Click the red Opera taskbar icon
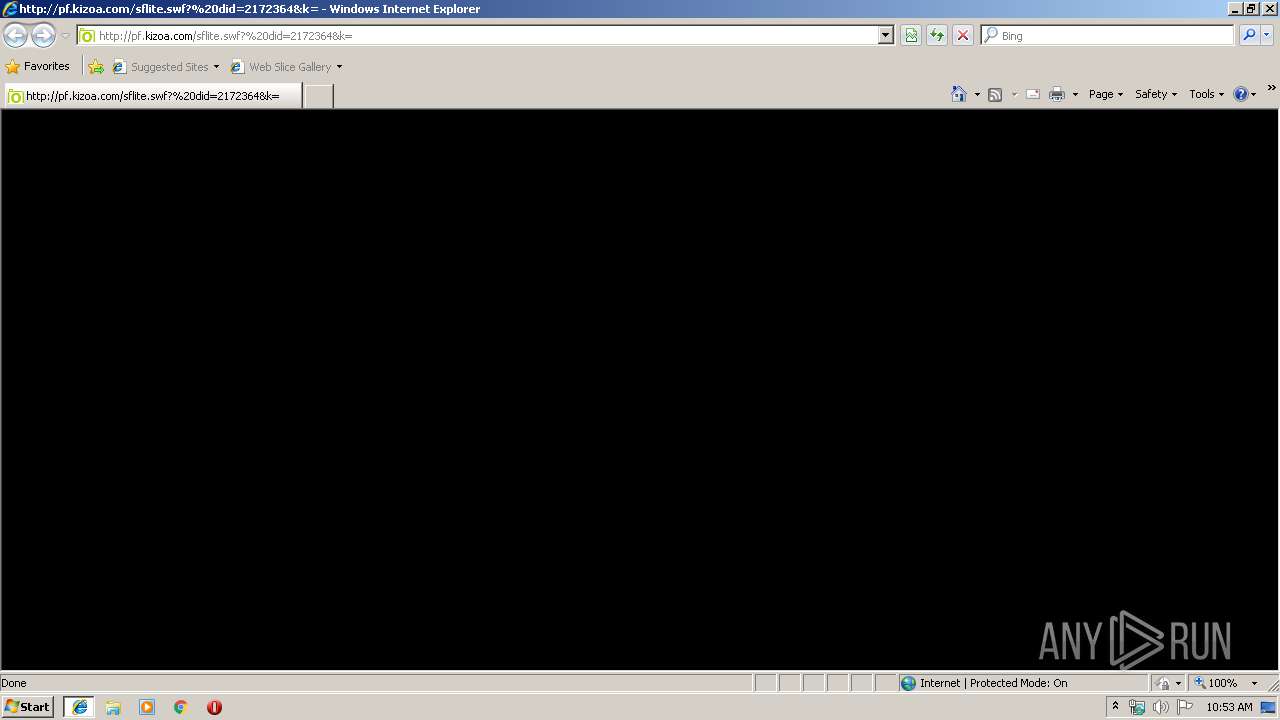The height and width of the screenshot is (720, 1280). pos(214,707)
